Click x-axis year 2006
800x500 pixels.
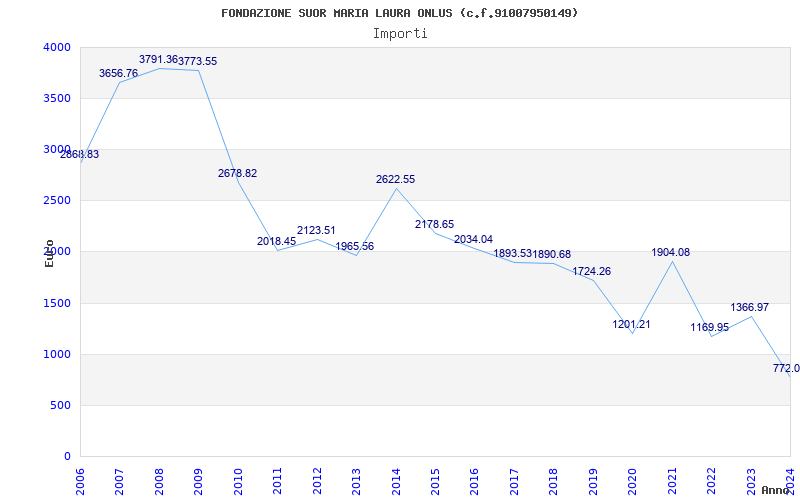pyautogui.click(x=80, y=482)
